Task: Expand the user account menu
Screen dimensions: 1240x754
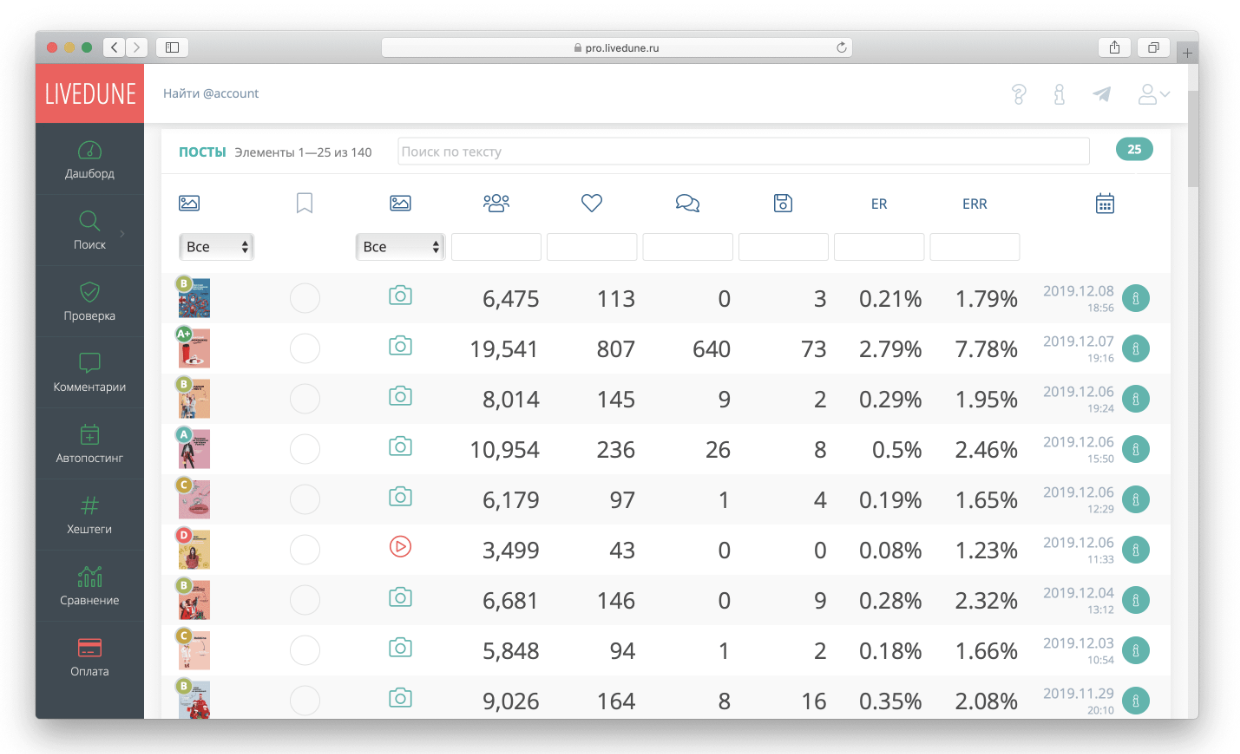Action: point(1154,94)
